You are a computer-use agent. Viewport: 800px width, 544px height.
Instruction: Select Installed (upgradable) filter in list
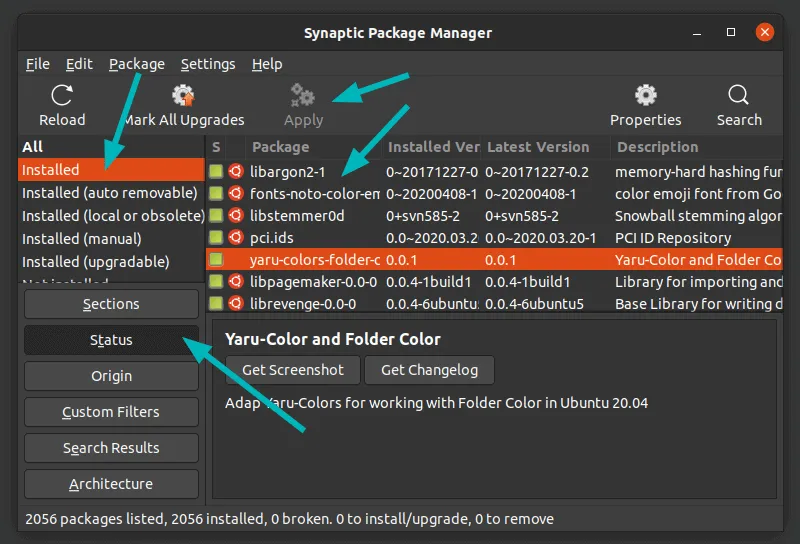pyautogui.click(x=96, y=262)
